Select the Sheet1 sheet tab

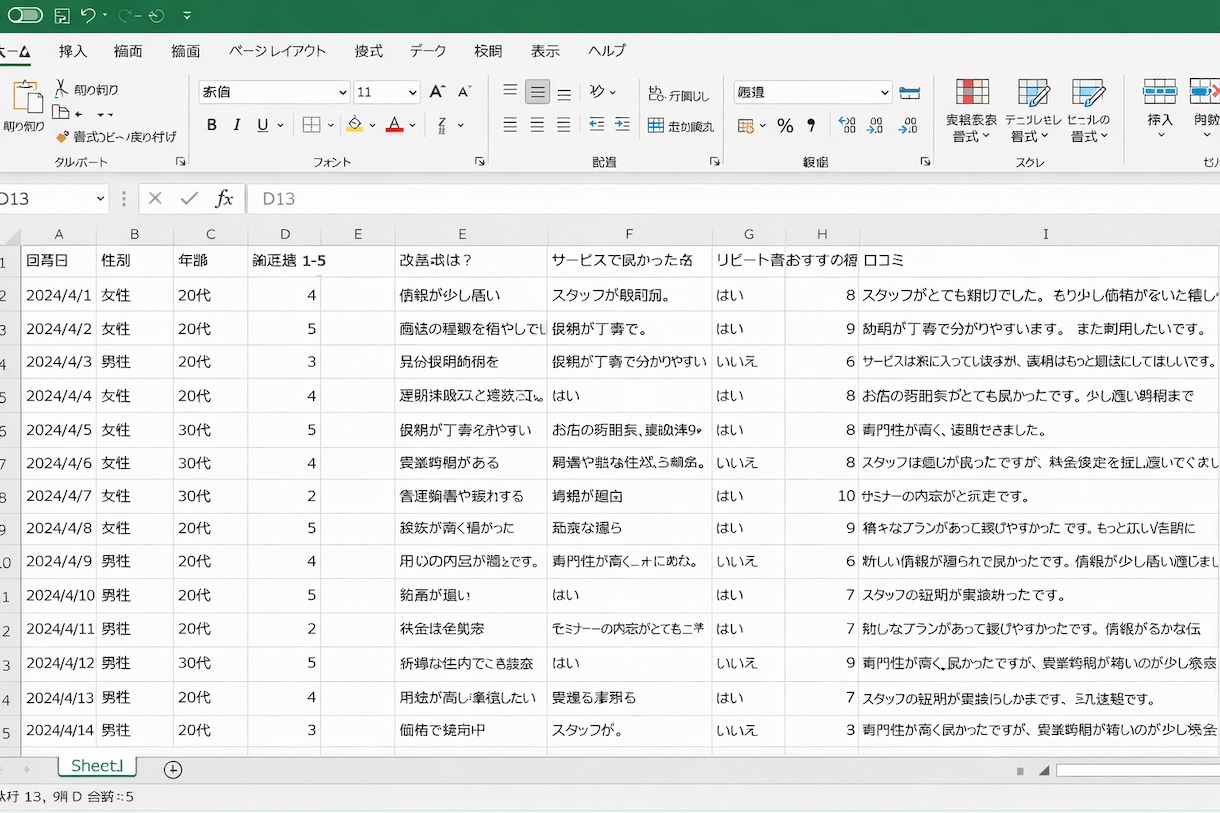(97, 766)
